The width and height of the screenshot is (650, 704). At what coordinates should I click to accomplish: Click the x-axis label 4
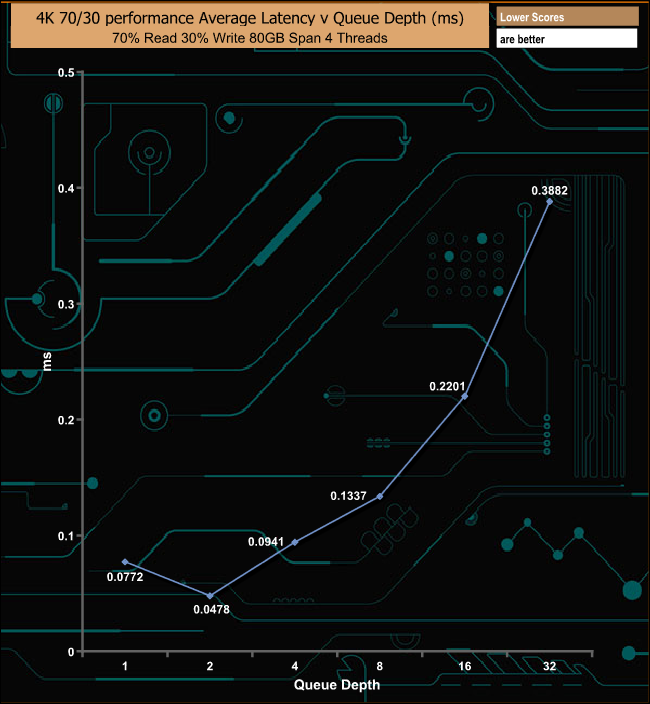295,666
